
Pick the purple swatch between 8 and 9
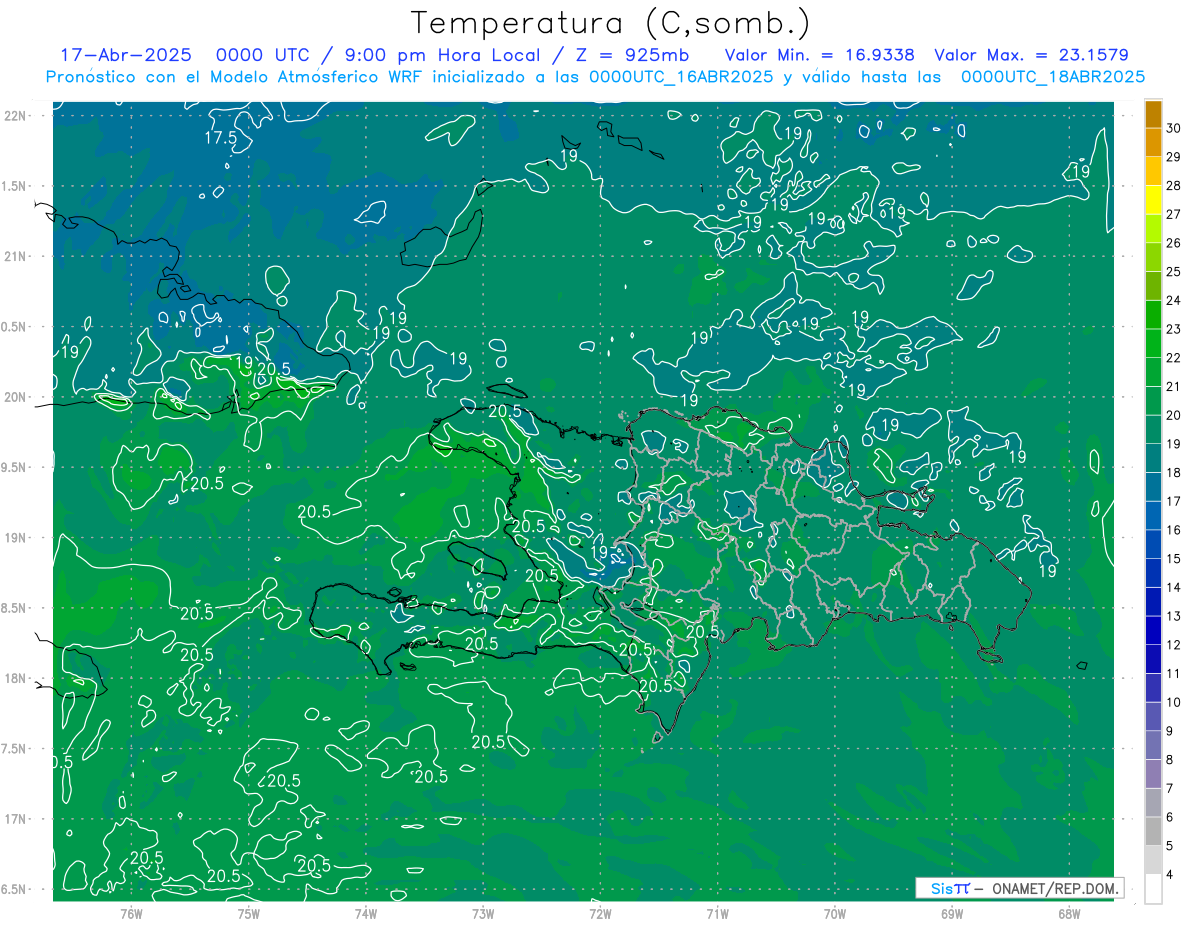(1153, 746)
